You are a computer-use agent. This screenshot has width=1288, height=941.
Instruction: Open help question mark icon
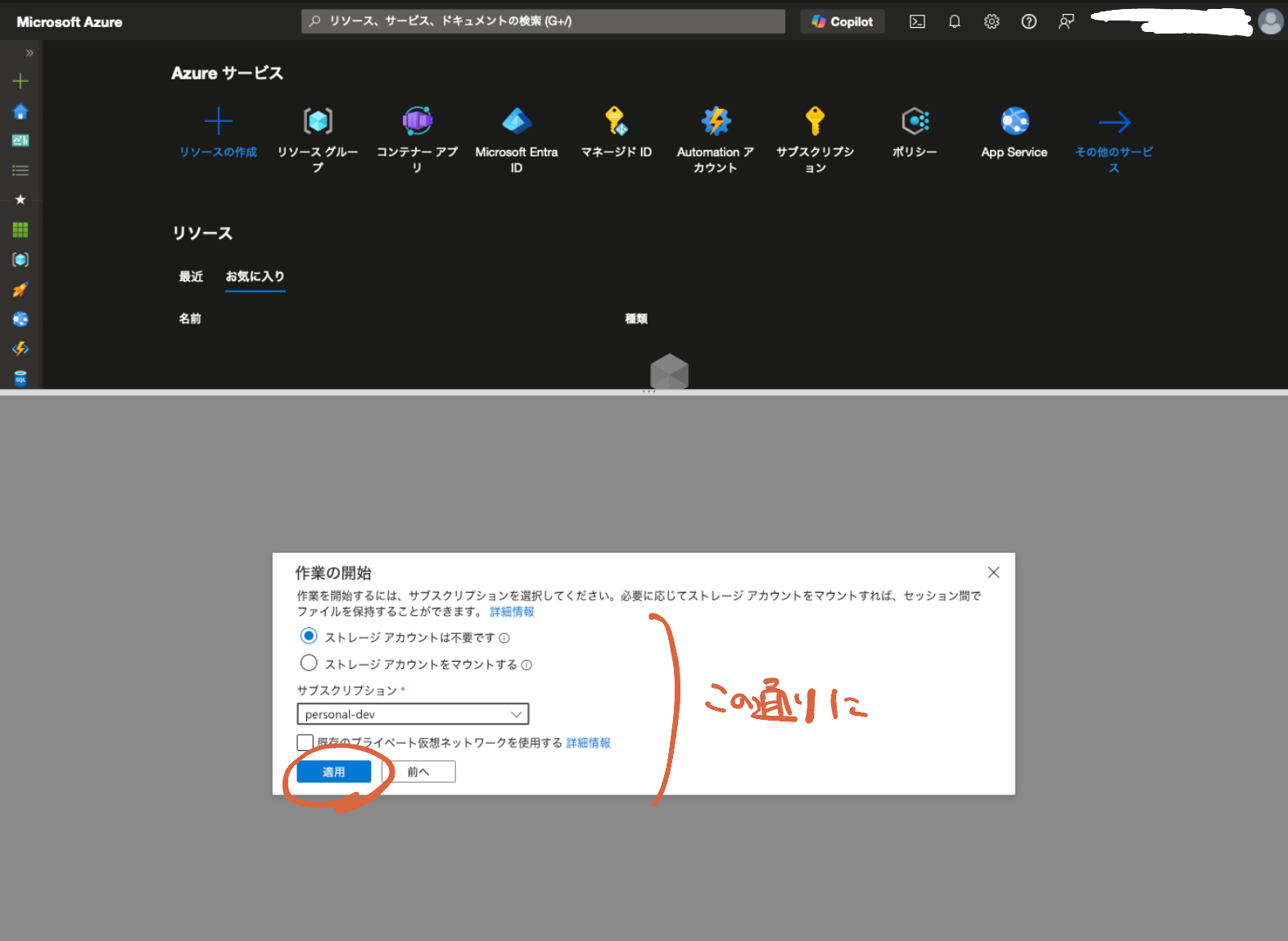[1029, 22]
